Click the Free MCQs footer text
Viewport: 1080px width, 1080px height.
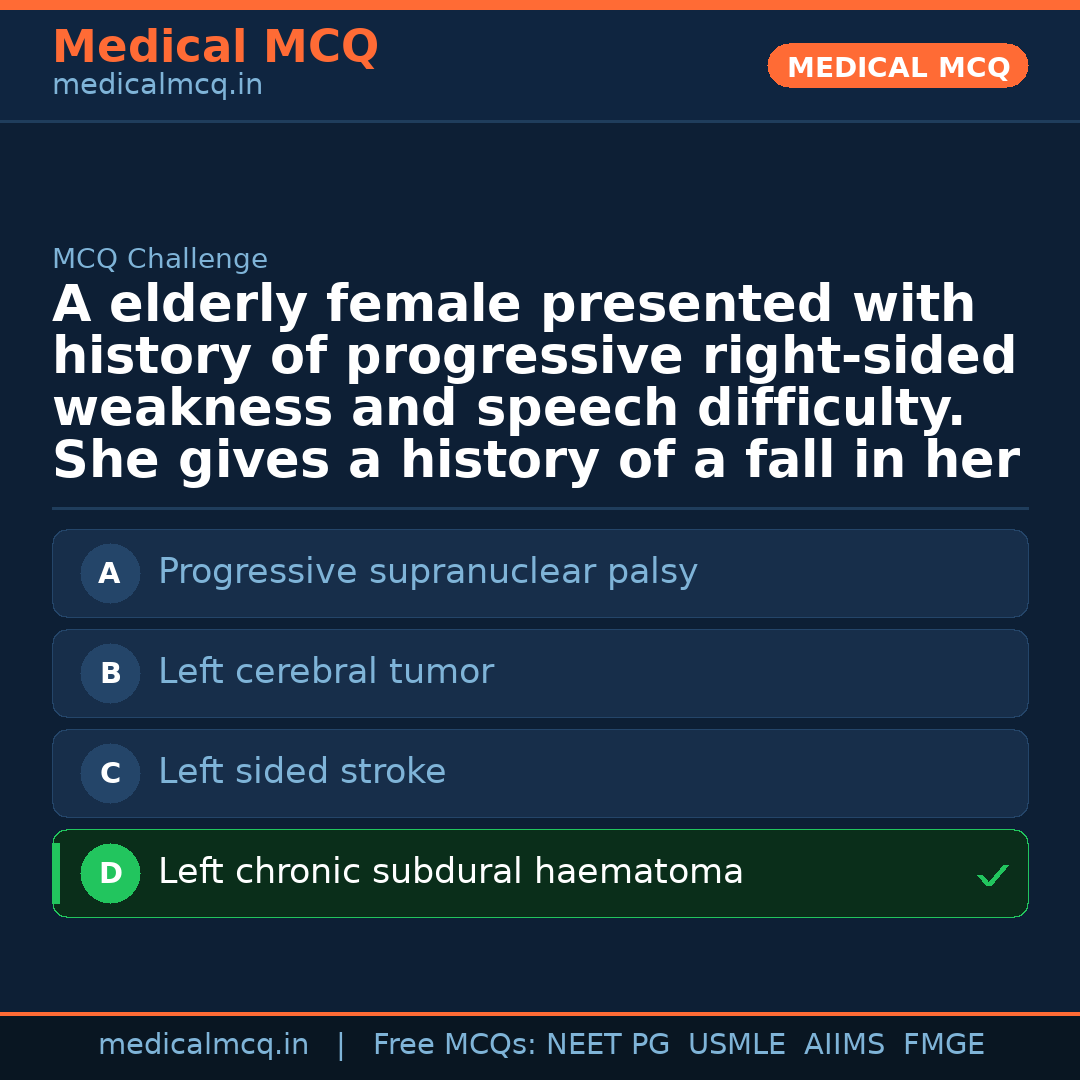[x=454, y=1045]
